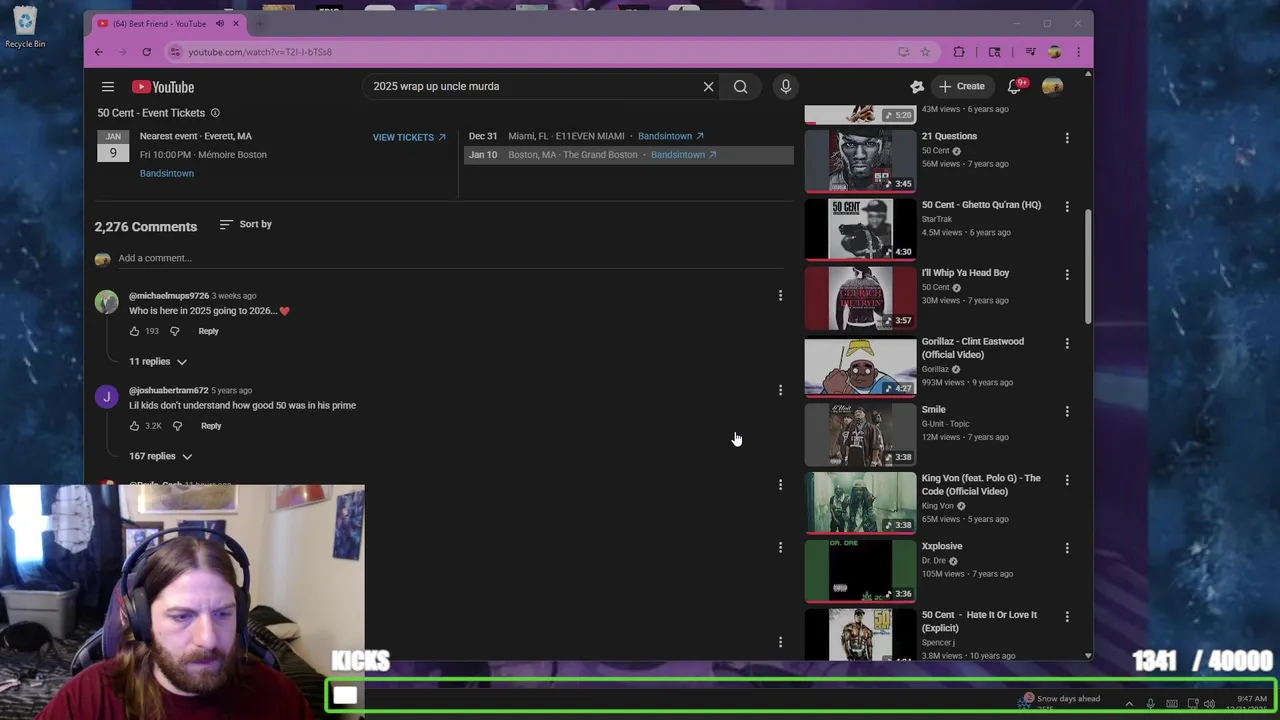Open the taskbar volume control
The height and width of the screenshot is (720, 1280).
1209,704
